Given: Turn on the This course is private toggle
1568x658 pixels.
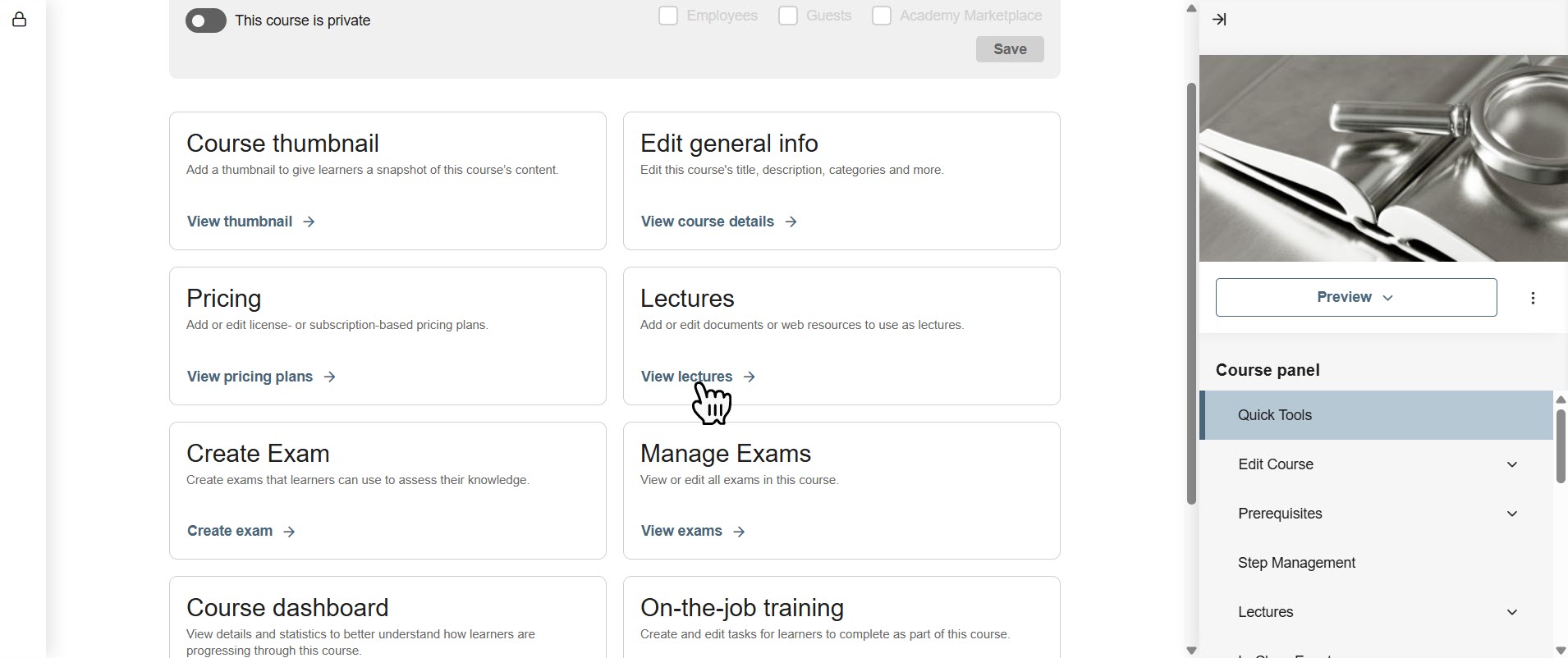Looking at the screenshot, I should (206, 21).
